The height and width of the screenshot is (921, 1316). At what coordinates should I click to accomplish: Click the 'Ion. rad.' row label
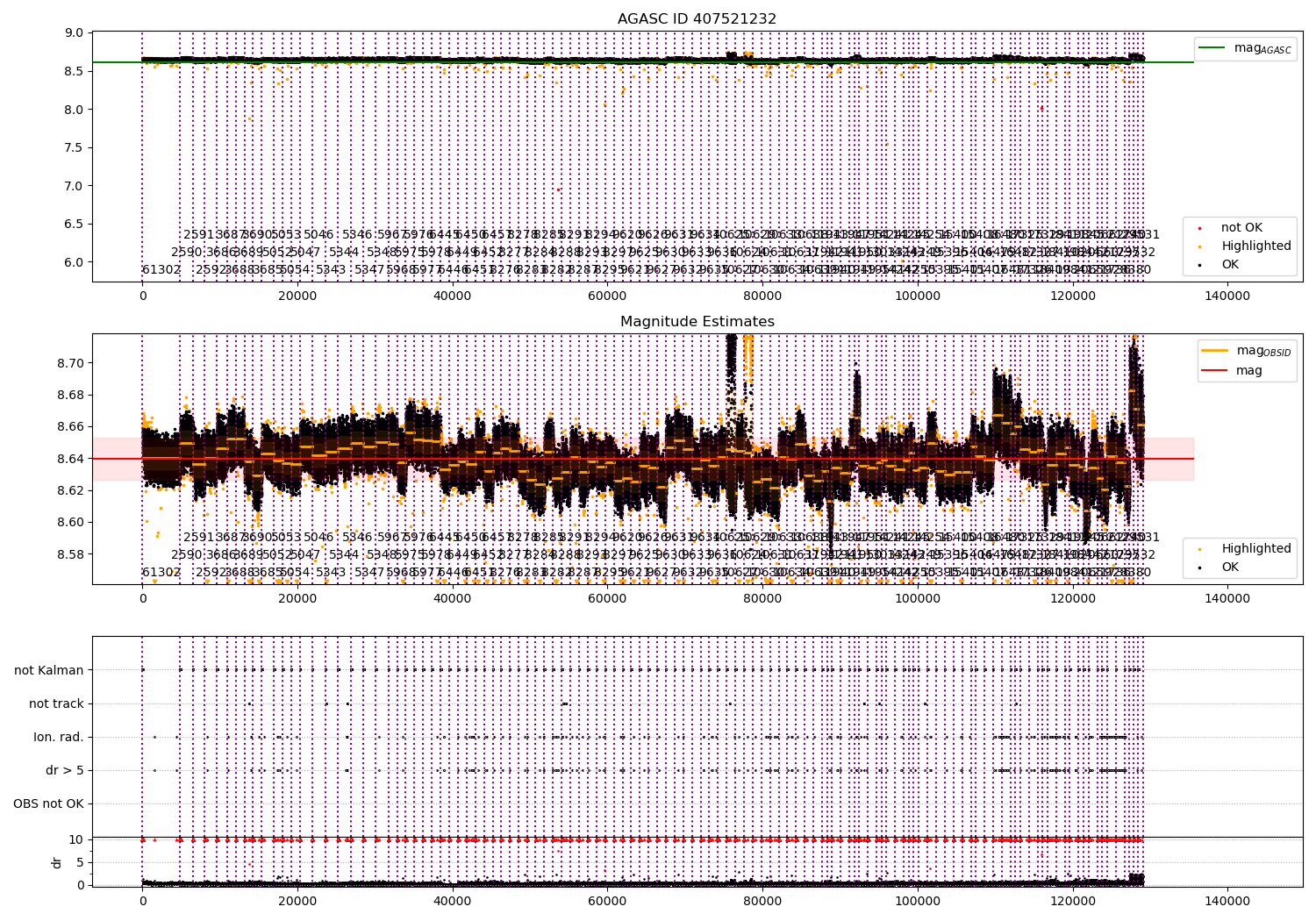click(x=59, y=738)
